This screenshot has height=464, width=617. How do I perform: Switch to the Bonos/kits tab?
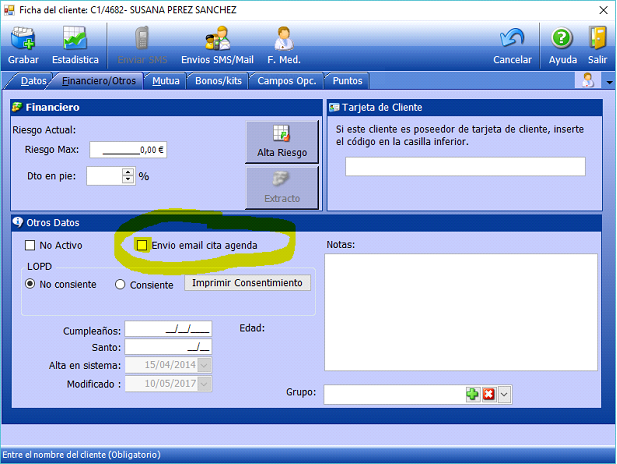(x=216, y=81)
